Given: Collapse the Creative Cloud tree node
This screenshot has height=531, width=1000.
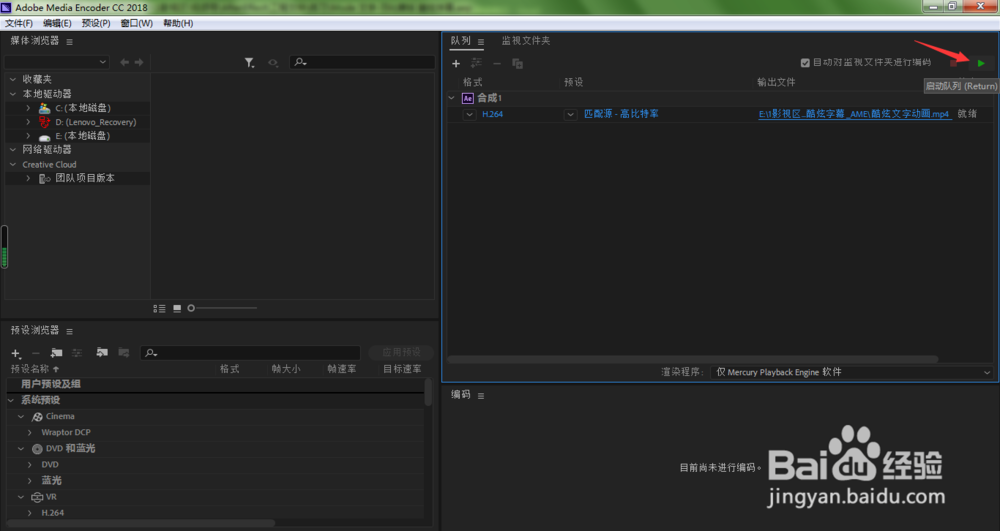Looking at the screenshot, I should 13,164.
